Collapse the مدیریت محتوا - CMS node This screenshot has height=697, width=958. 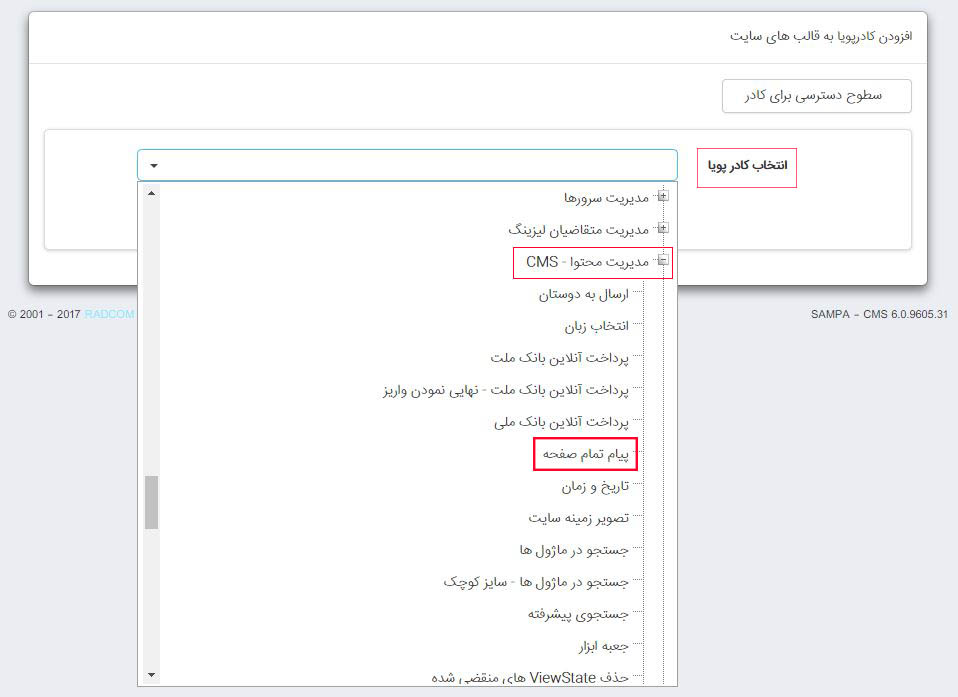(663, 261)
